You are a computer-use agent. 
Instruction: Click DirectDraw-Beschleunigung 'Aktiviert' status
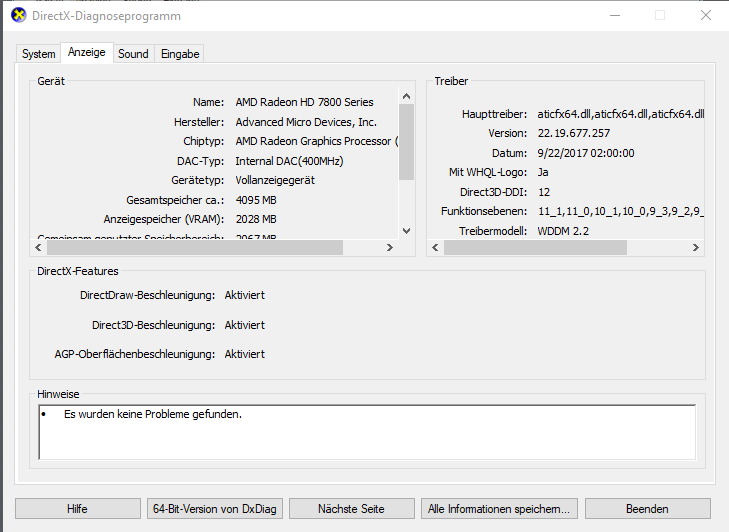click(245, 295)
